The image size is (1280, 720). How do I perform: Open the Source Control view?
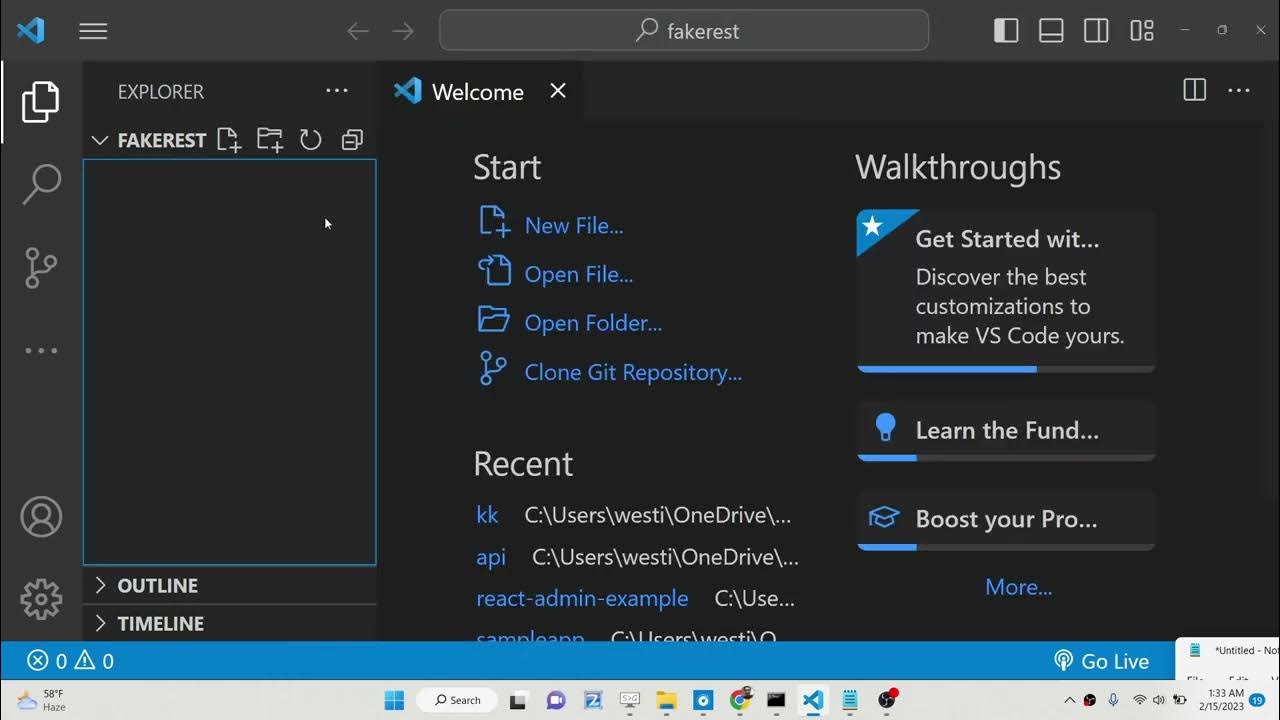41,268
